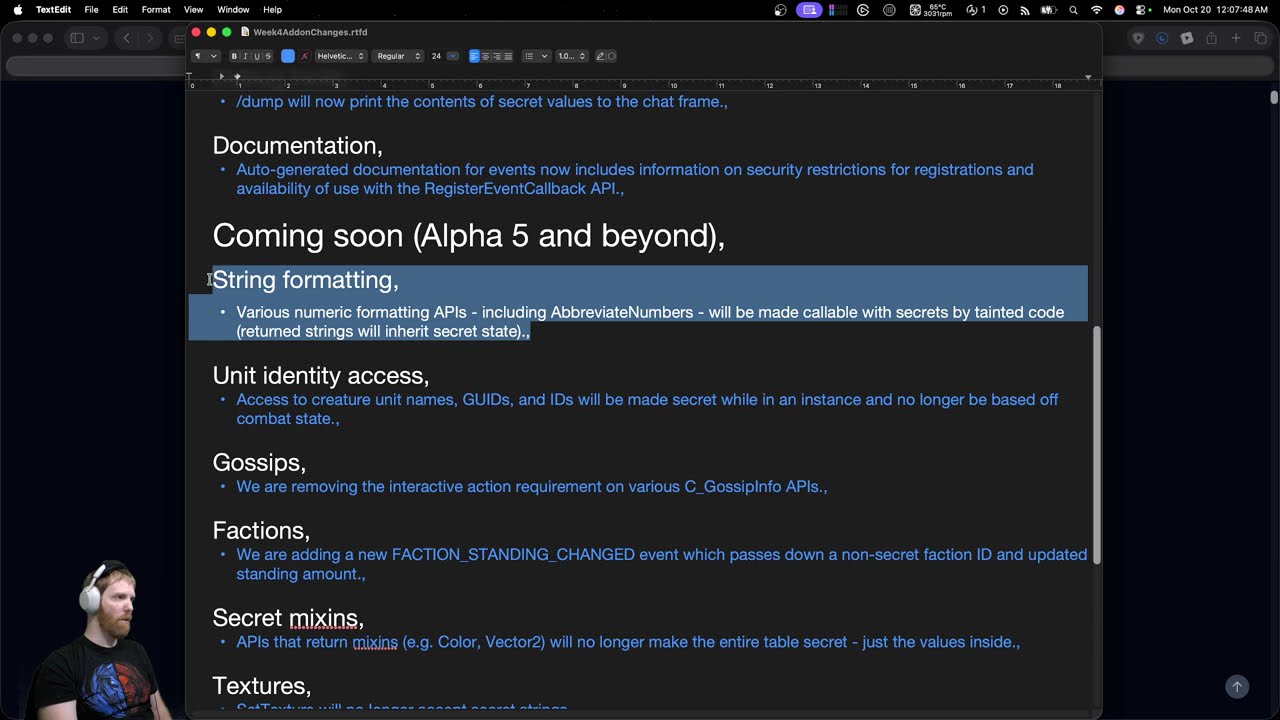Click the screen sharing menu bar icon
This screenshot has height=720, width=1280.
pos(810,9)
